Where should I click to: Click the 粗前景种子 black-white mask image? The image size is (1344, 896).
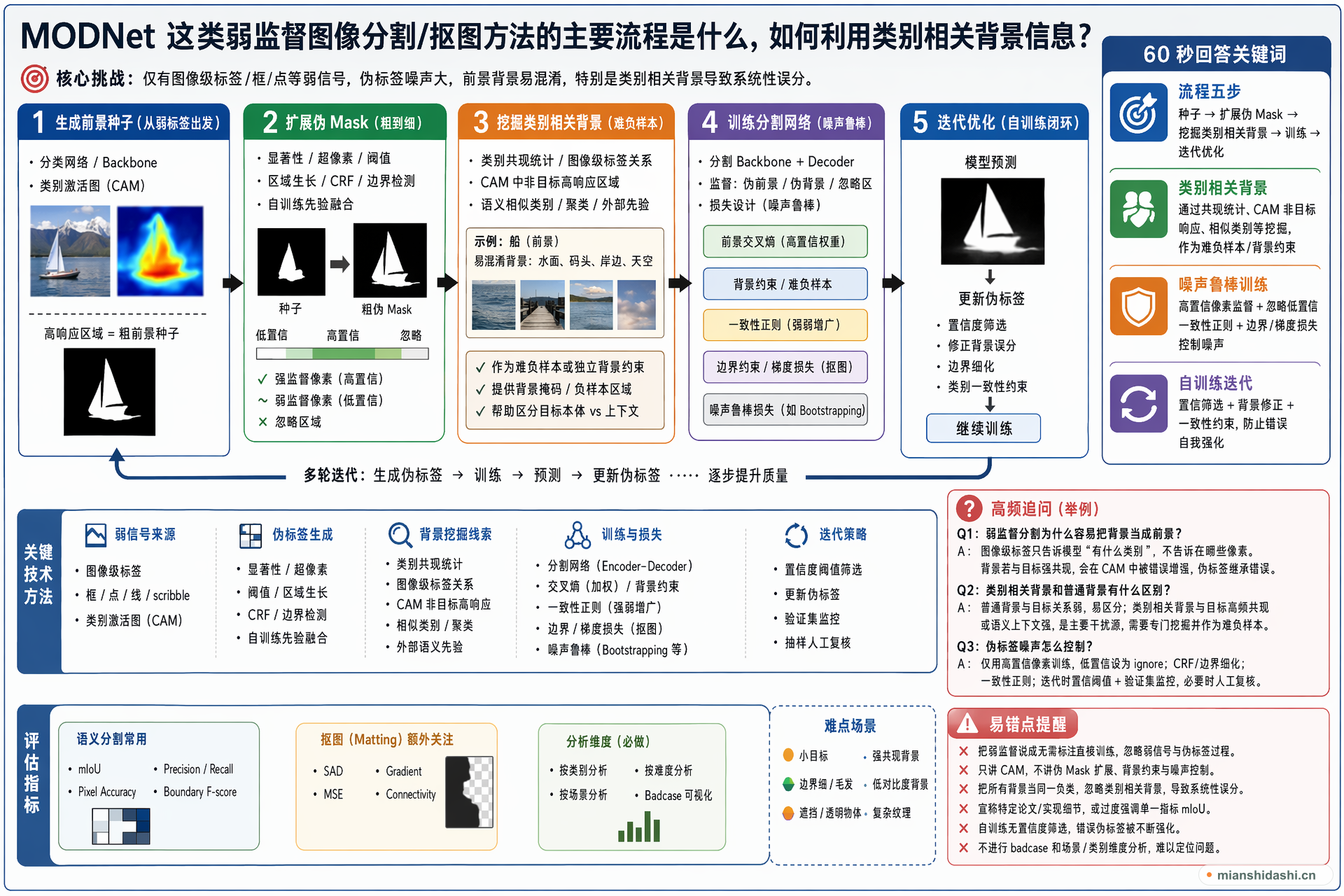click(109, 392)
